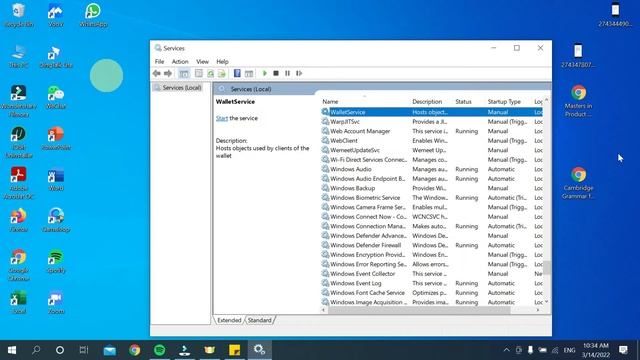The width and height of the screenshot is (640, 360).
Task: Open WhatsApp desktop shortcut
Action: point(93,16)
